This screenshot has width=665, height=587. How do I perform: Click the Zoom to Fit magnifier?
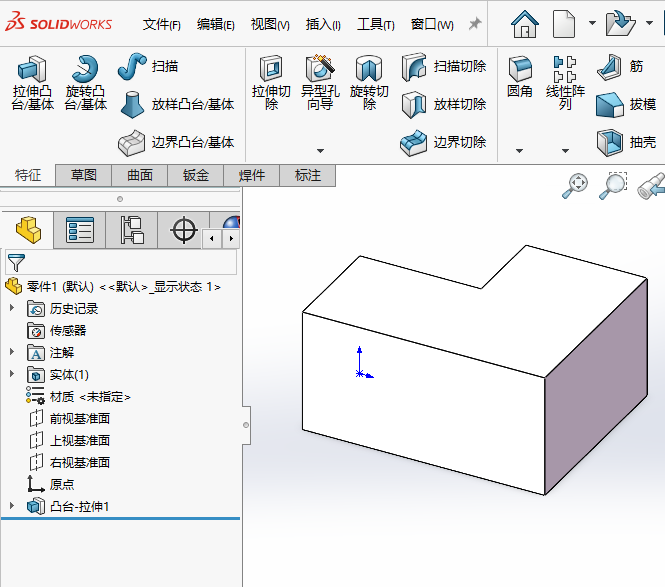575,186
